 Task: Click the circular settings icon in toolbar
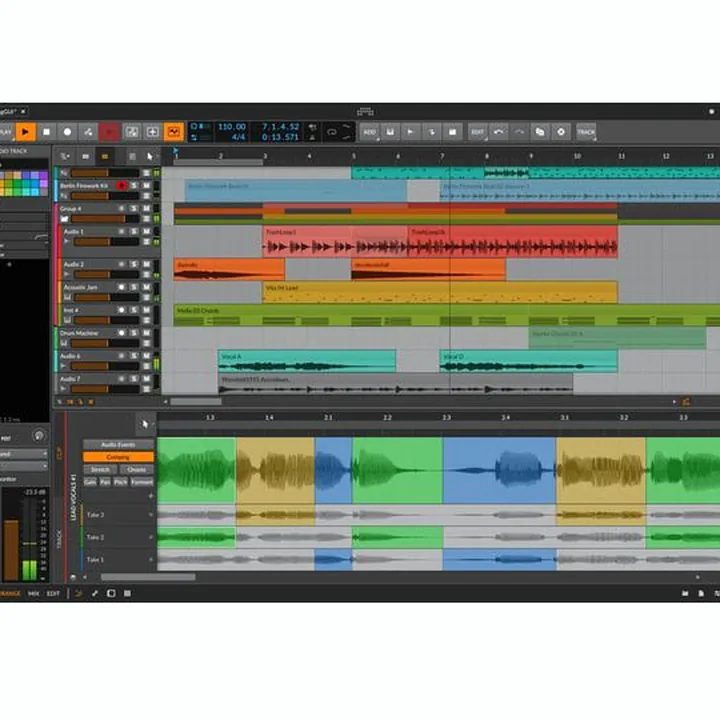(561, 132)
